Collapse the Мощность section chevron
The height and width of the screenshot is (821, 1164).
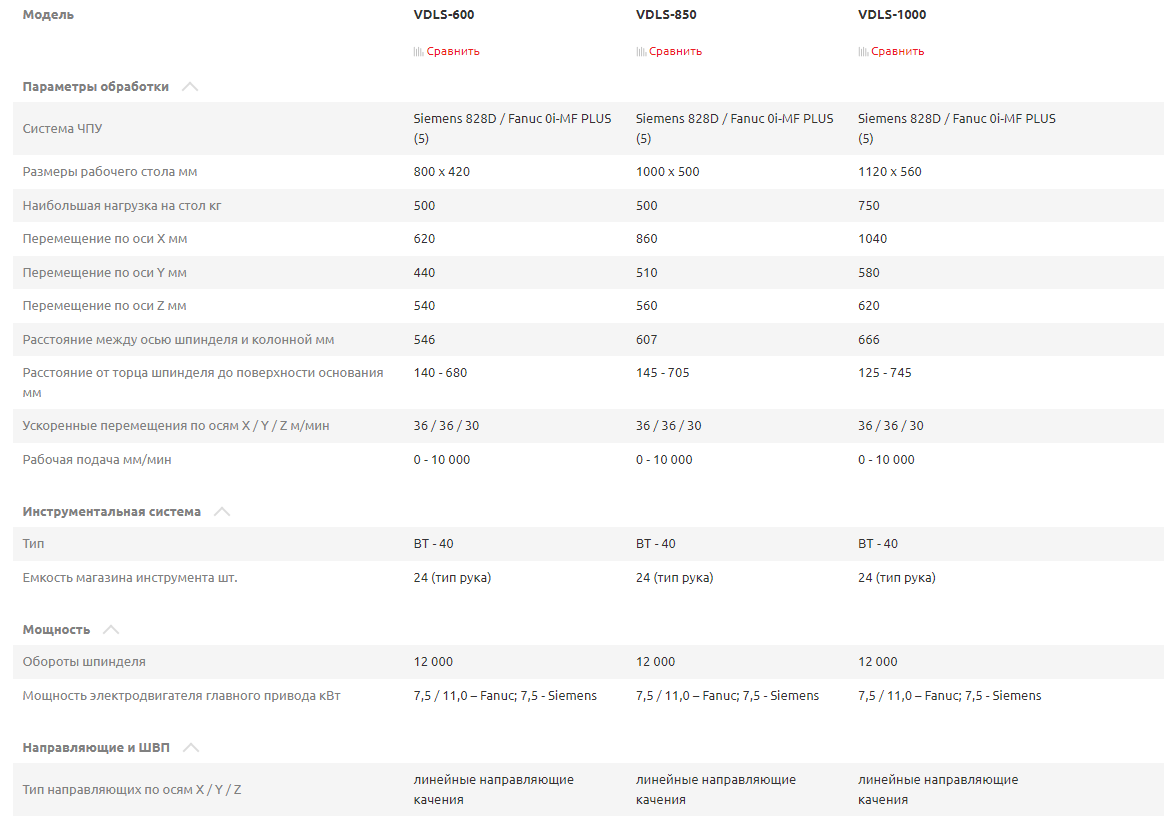pos(111,630)
